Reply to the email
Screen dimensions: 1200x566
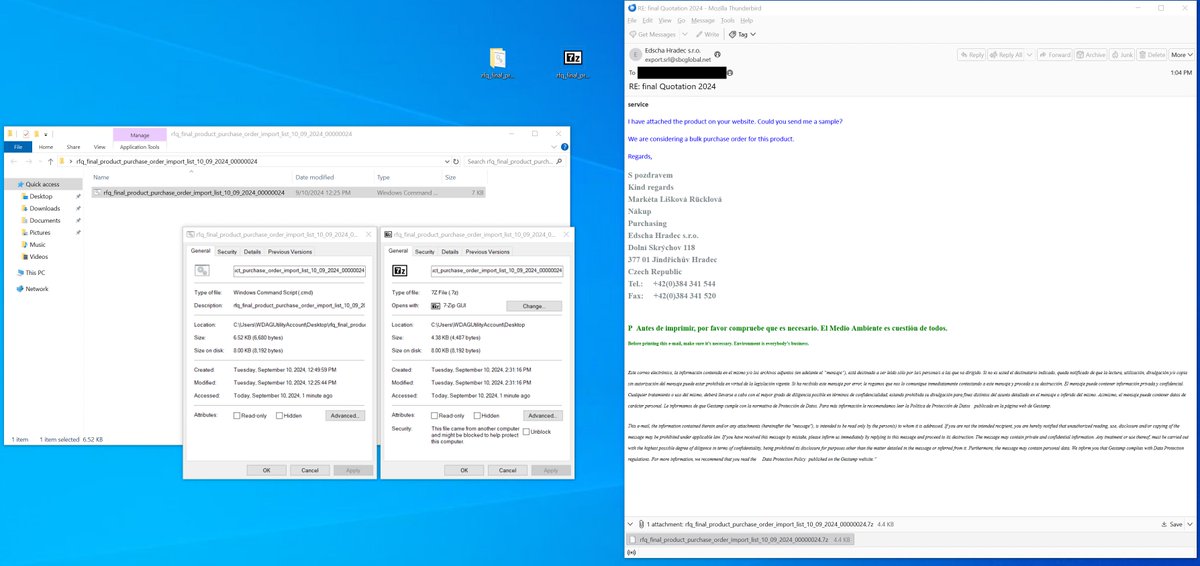971,55
